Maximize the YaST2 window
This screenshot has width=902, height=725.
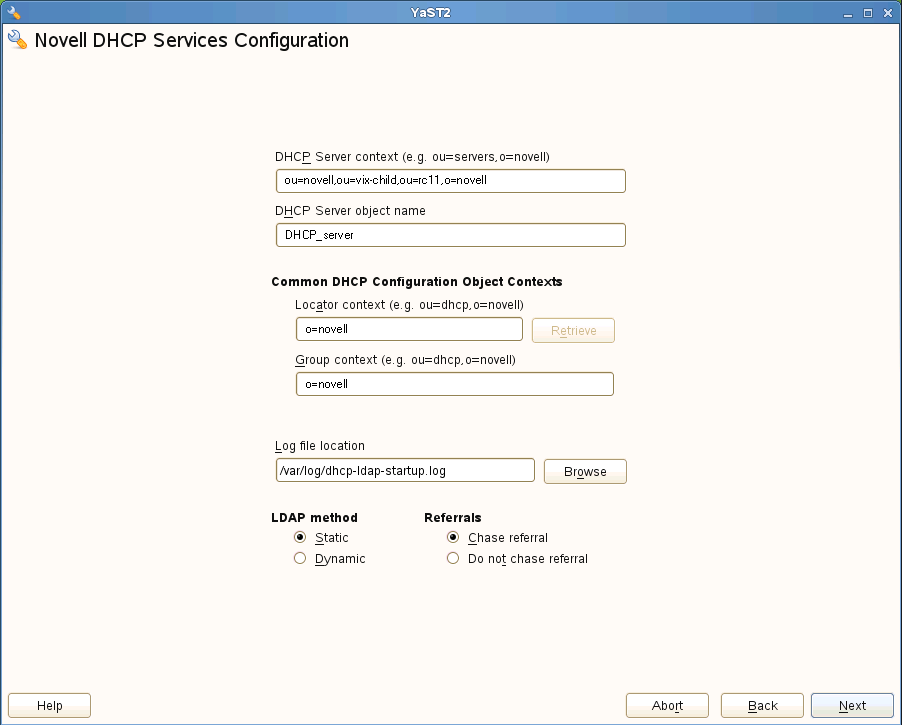[x=868, y=13]
